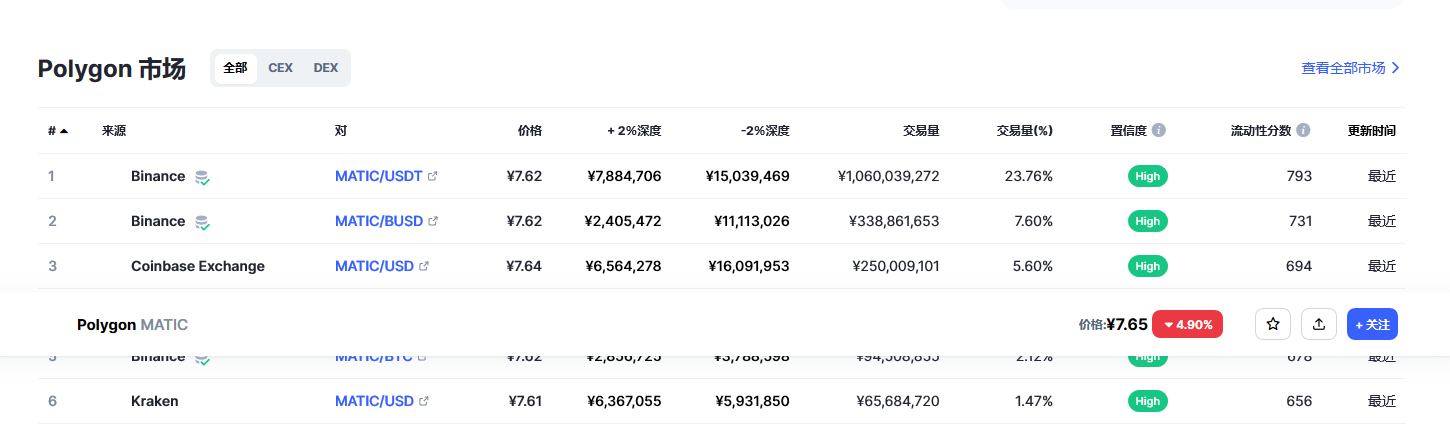This screenshot has width=1450, height=430.
Task: Click the 置信度 info icon
Action: tap(1159, 130)
